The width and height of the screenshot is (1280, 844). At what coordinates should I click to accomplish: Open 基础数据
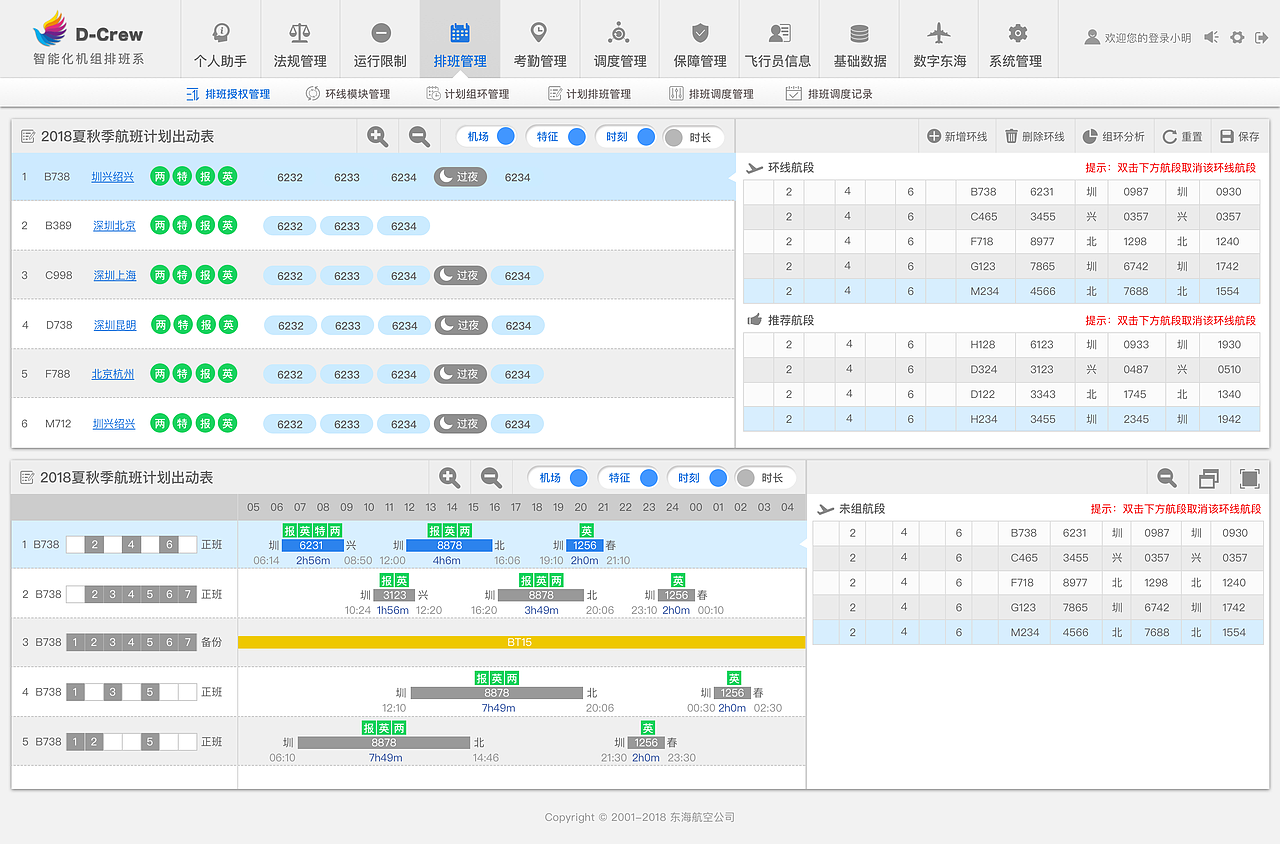point(860,39)
